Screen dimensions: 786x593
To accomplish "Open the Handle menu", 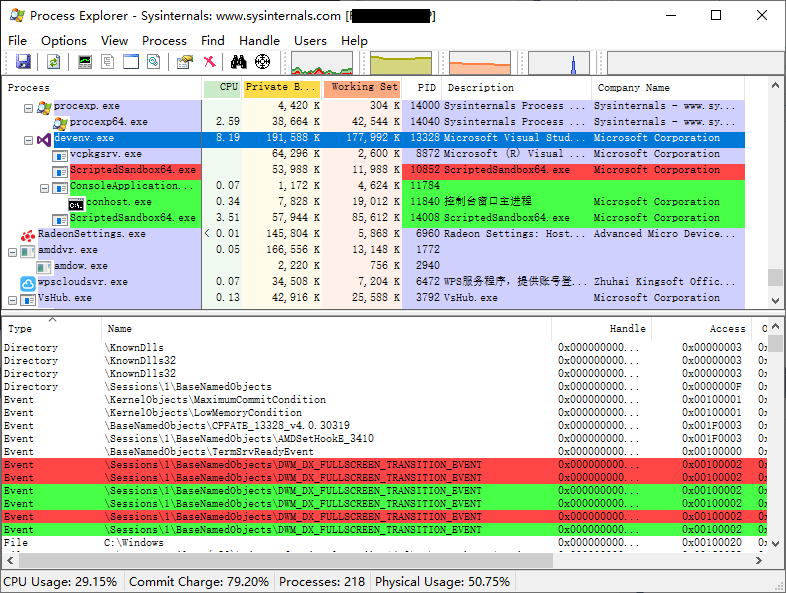I will pos(259,41).
